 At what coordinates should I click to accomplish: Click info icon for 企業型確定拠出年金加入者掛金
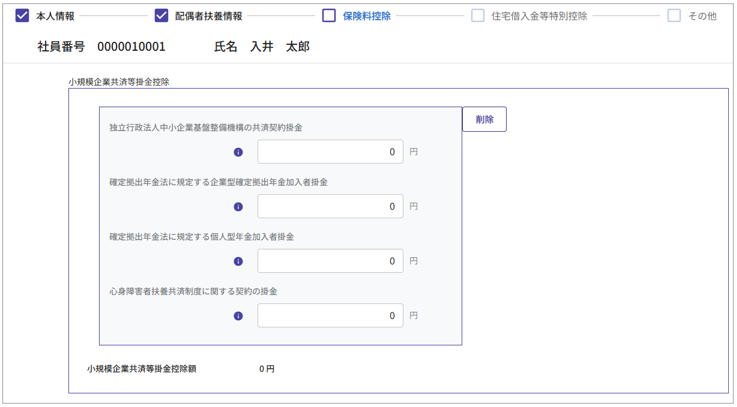tap(238, 207)
